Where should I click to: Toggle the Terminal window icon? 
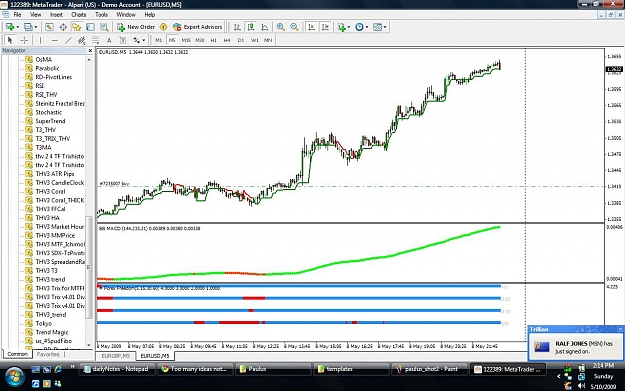pyautogui.click(x=90, y=27)
